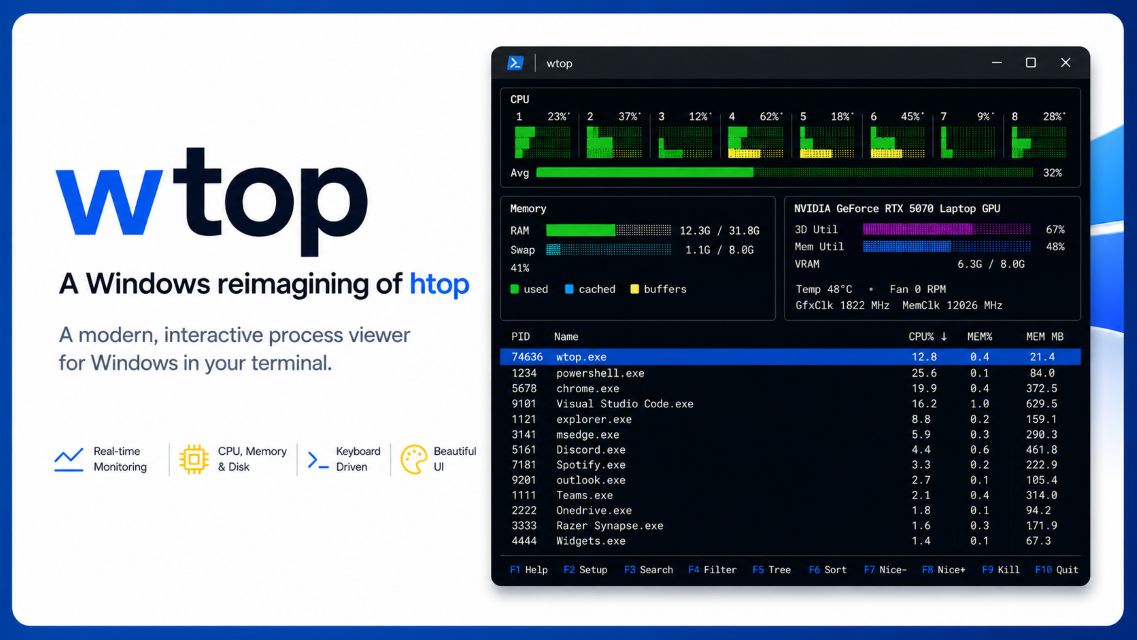Viewport: 1137px width, 640px height.
Task: Click F10 Quit
Action: (x=1057, y=570)
